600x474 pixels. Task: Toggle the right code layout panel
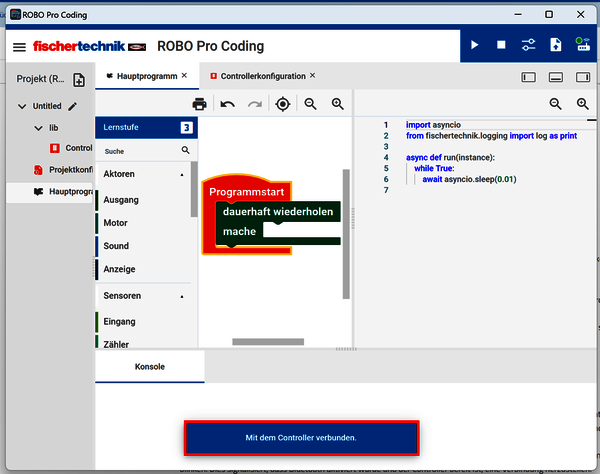pyautogui.click(x=583, y=78)
